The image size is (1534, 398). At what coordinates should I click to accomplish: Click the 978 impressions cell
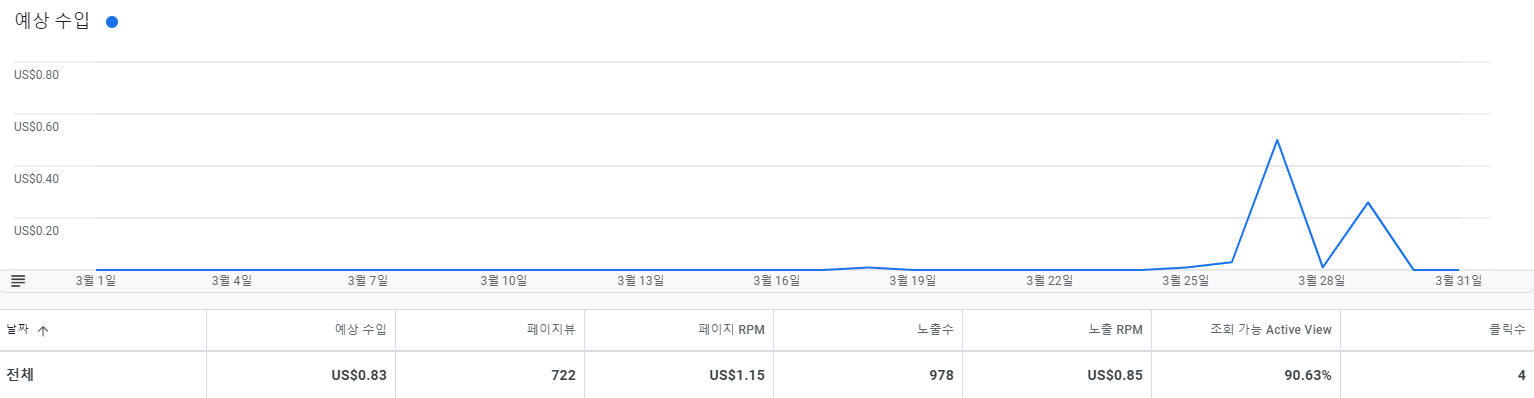point(941,375)
